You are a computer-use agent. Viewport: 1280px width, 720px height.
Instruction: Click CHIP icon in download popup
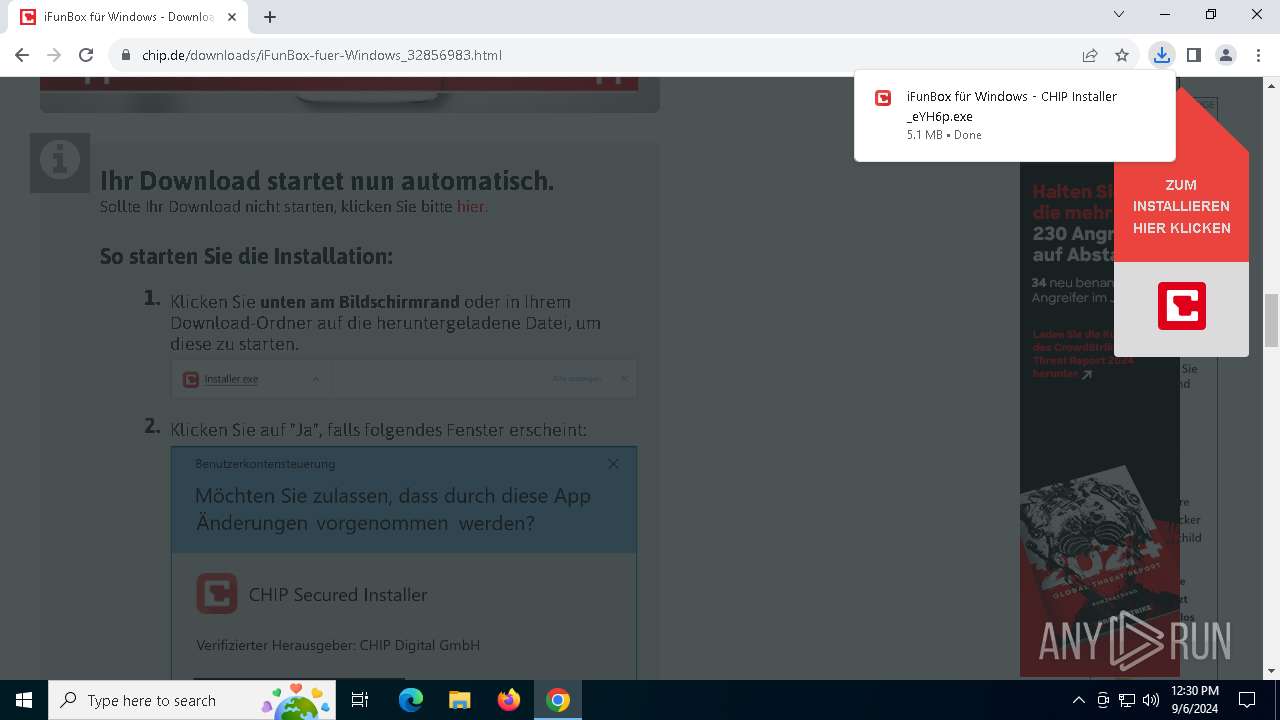click(883, 97)
